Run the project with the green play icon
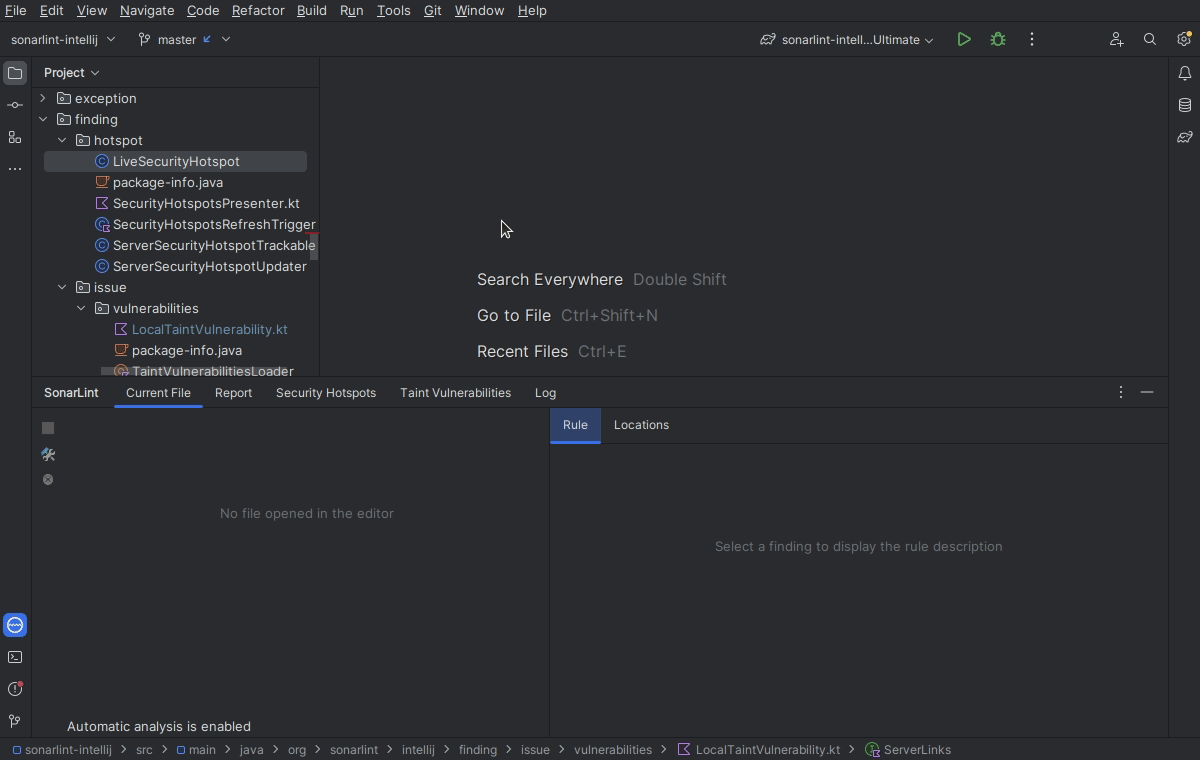The width and height of the screenshot is (1200, 760). pyautogui.click(x=964, y=39)
